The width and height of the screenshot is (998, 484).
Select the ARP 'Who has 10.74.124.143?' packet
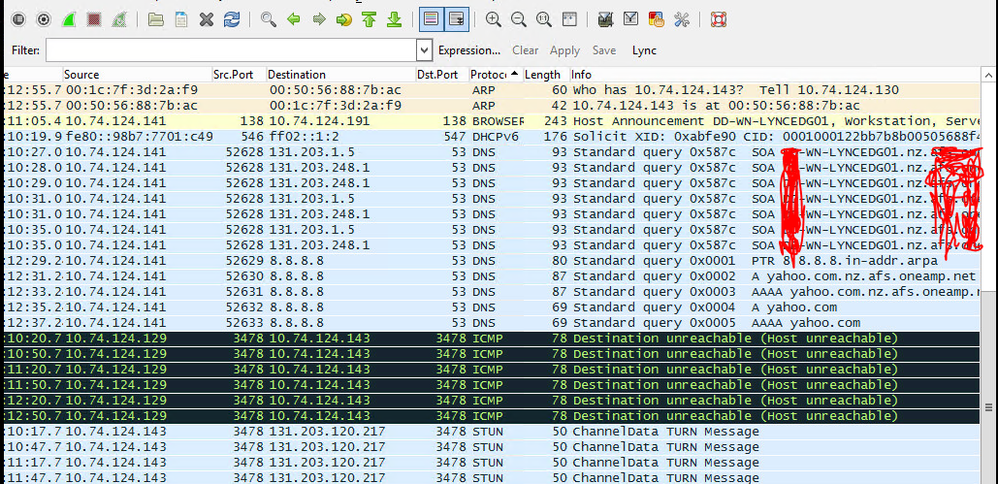click(x=491, y=90)
